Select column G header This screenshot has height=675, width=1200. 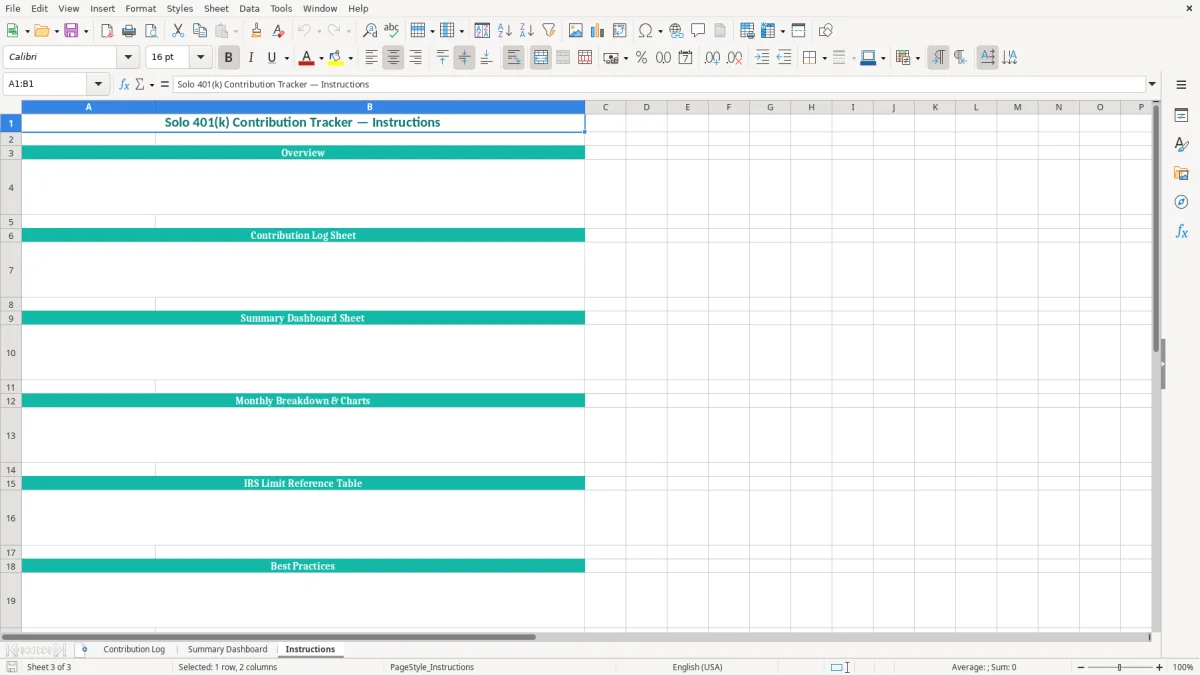(770, 107)
